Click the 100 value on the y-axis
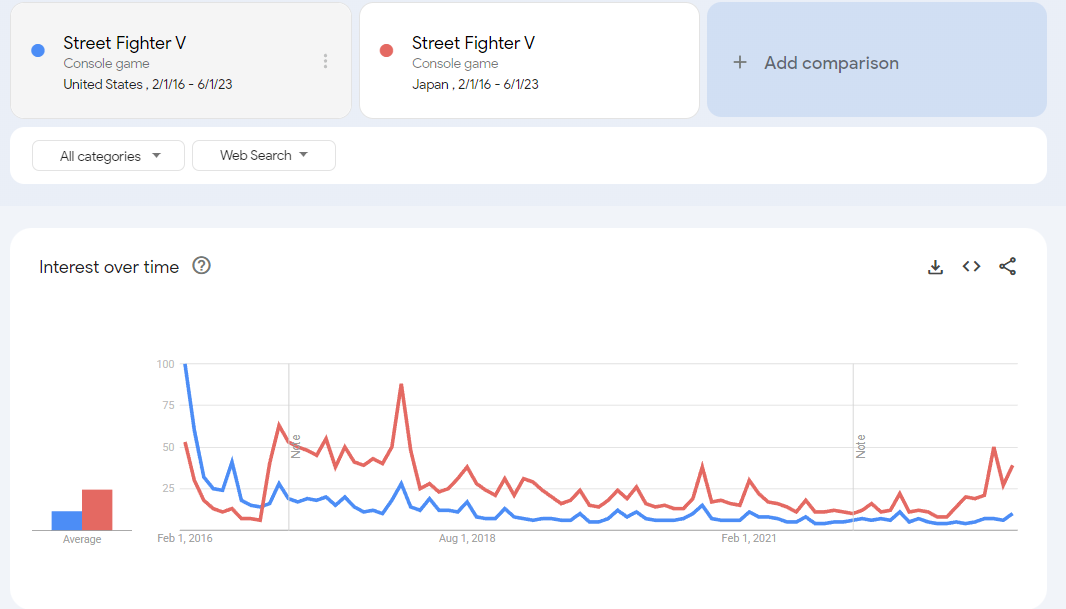This screenshot has width=1066, height=609. pyautogui.click(x=165, y=364)
